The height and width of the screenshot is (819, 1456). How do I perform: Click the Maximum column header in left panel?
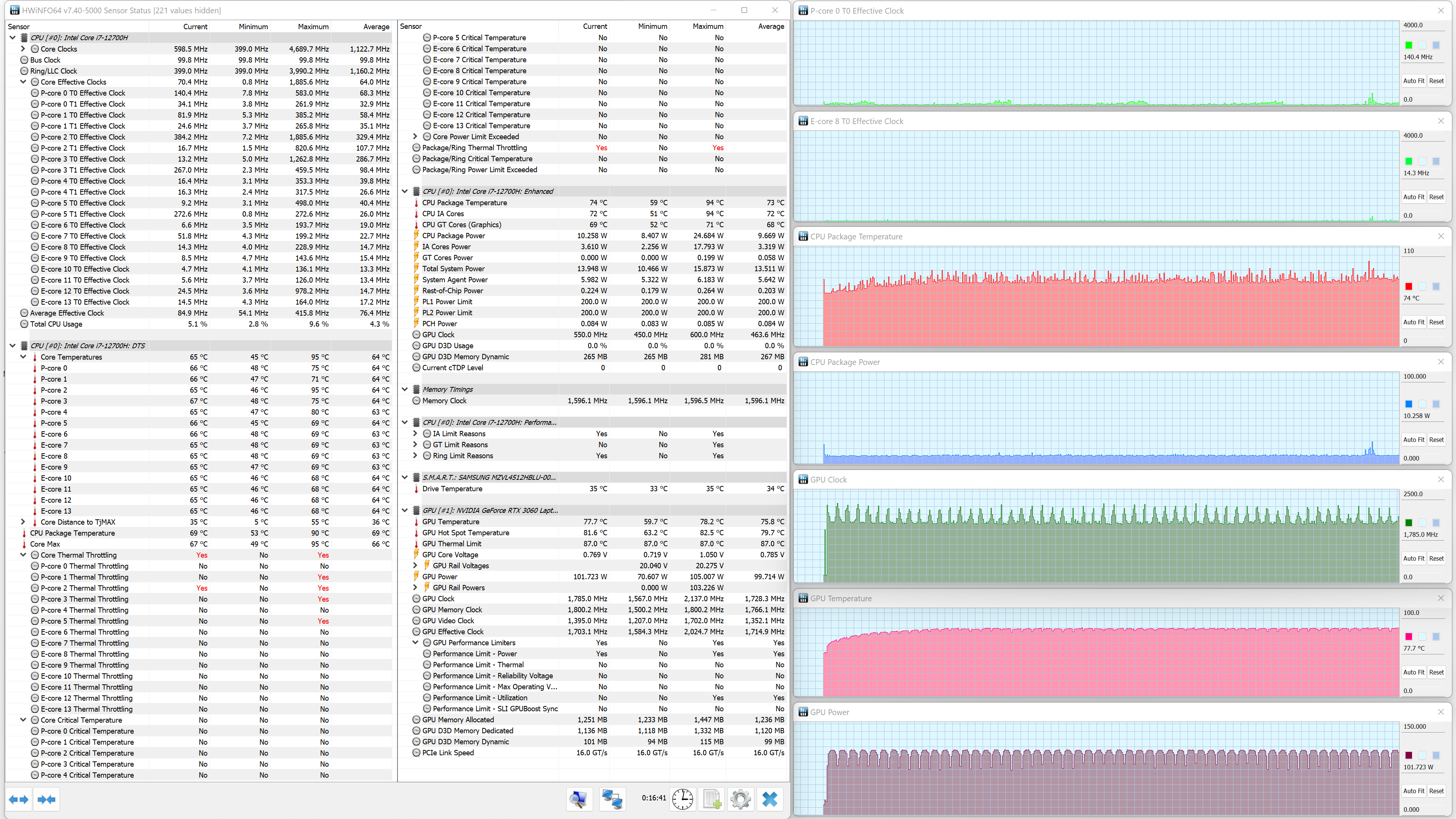[x=313, y=27]
